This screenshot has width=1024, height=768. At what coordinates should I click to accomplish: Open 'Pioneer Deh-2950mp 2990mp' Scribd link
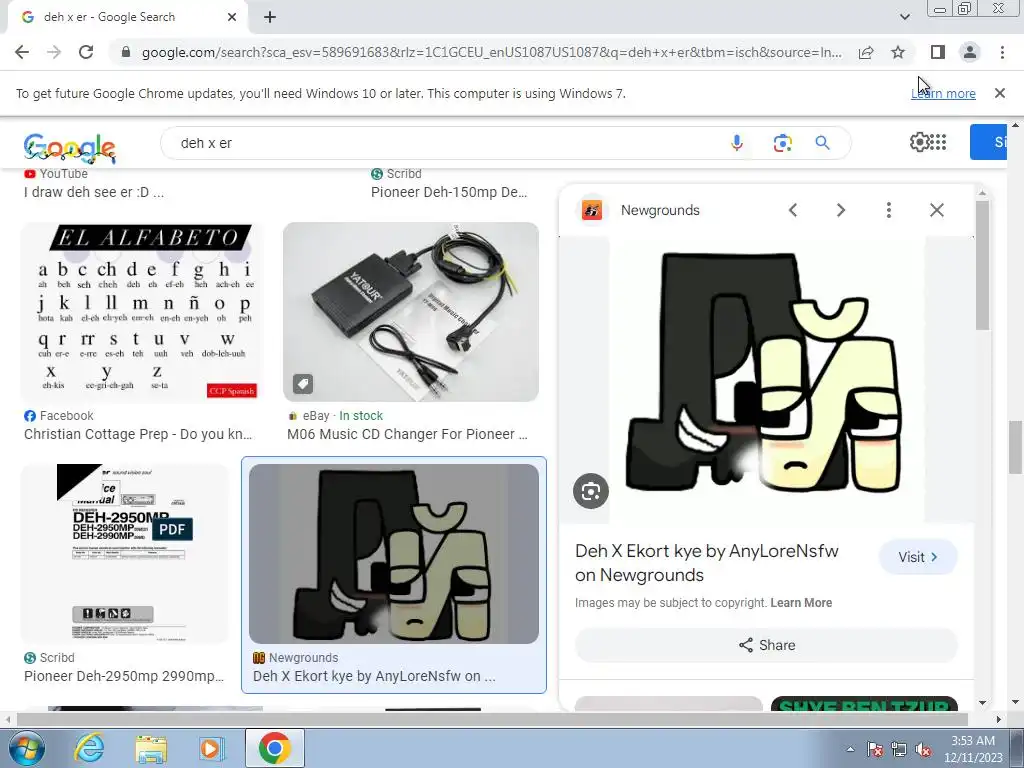(x=124, y=676)
